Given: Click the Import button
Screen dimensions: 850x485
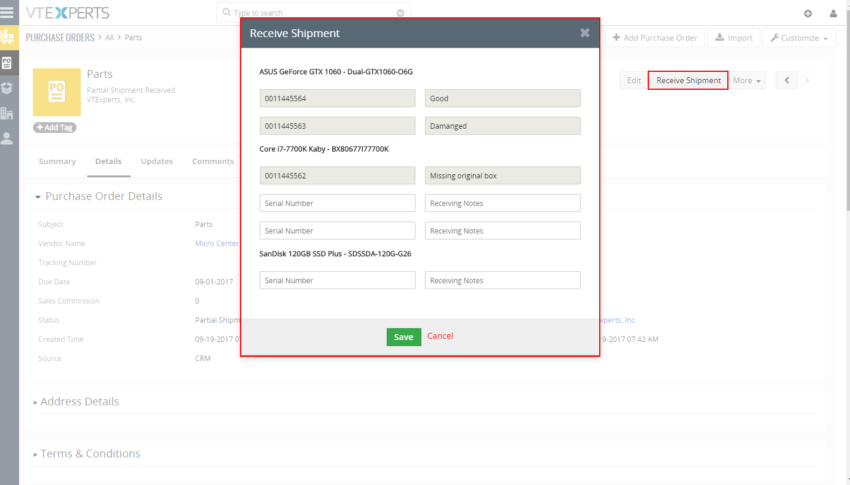Looking at the screenshot, I should (x=734, y=38).
